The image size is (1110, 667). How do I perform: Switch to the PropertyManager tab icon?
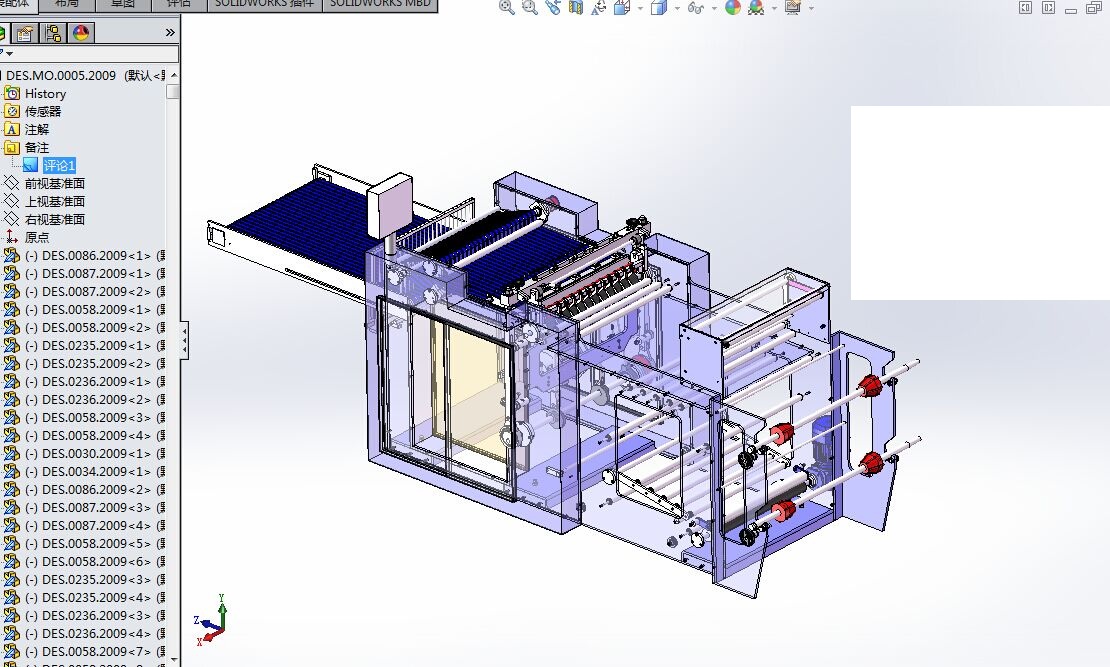pos(25,33)
